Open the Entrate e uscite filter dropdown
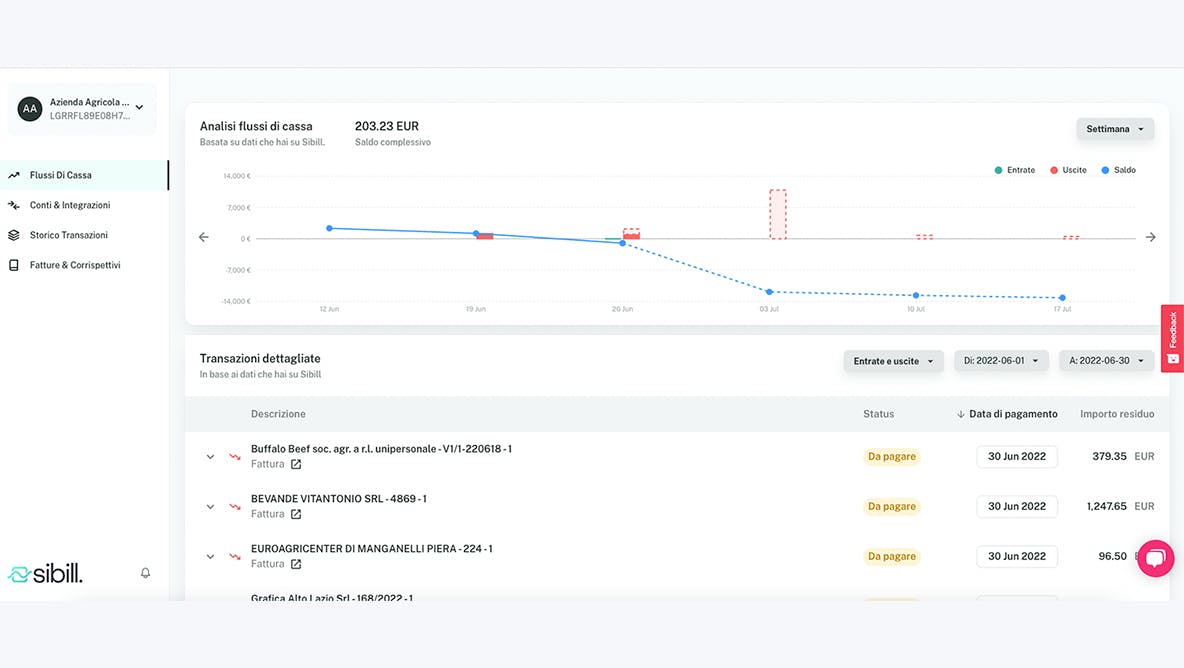Image resolution: width=1184 pixels, height=668 pixels. click(x=893, y=361)
